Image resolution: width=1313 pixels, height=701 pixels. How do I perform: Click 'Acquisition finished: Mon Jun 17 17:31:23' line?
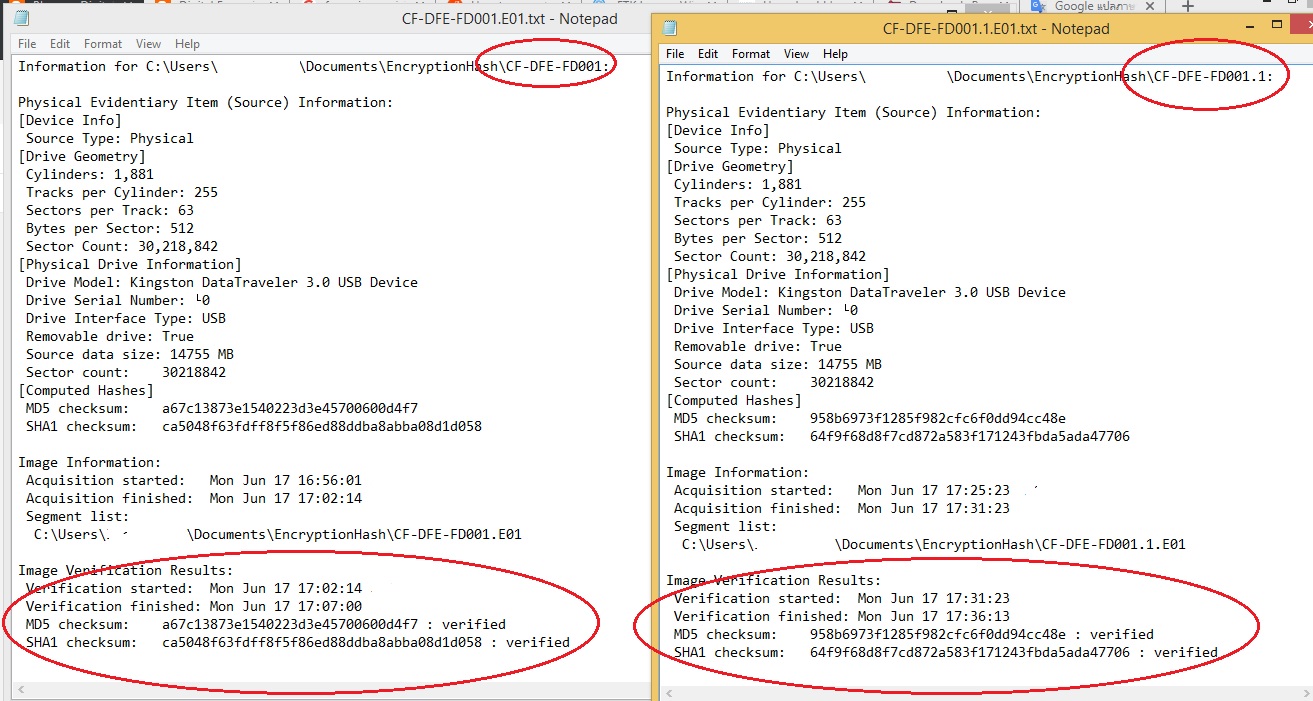[x=842, y=508]
